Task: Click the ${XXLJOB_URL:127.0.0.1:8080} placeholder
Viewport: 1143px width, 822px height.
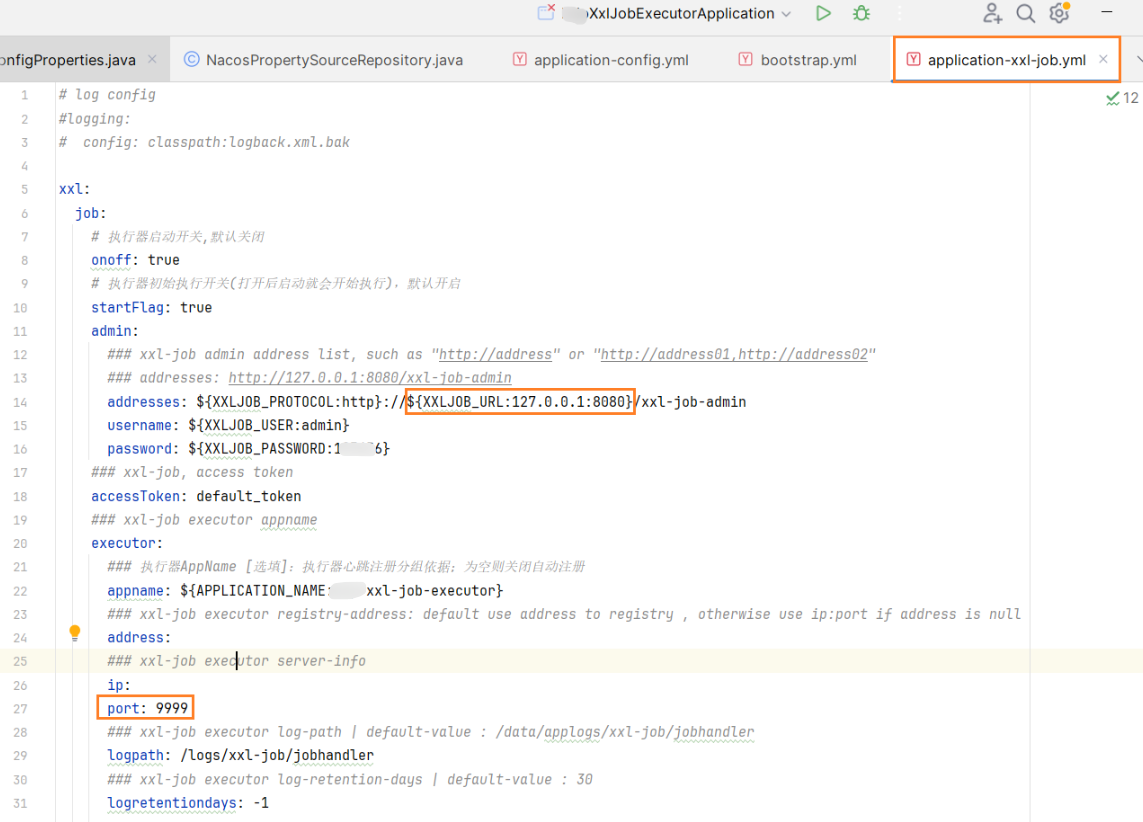Action: point(520,402)
